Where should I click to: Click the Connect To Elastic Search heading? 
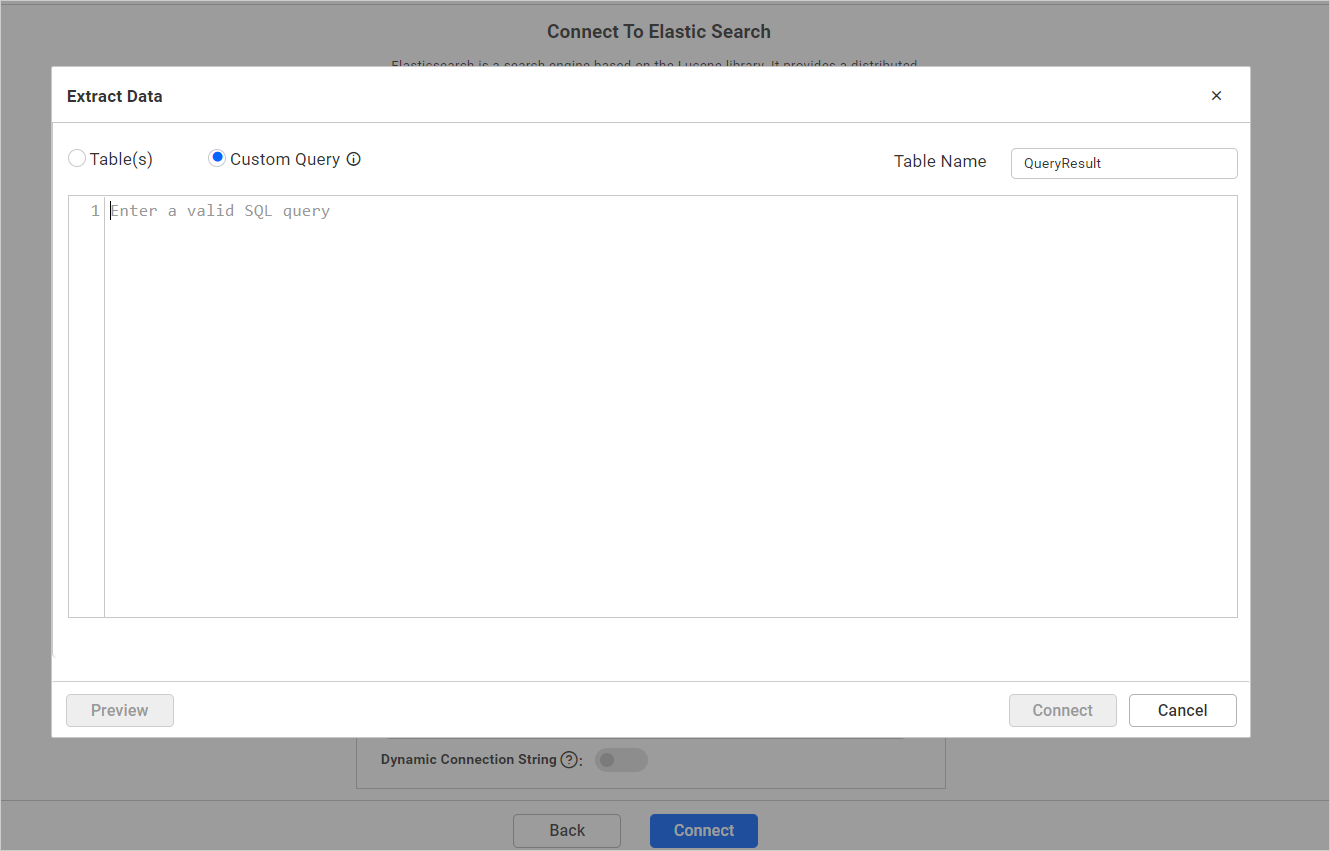[x=659, y=32]
